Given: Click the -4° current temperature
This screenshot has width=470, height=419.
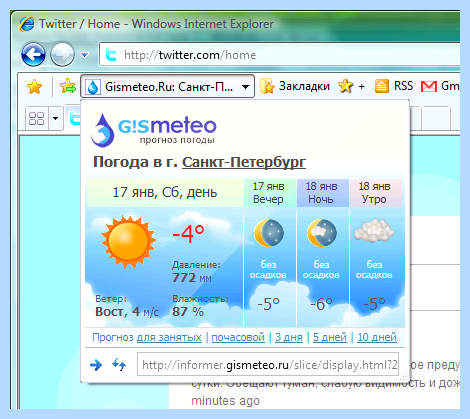Looking at the screenshot, I should pyautogui.click(x=188, y=233).
